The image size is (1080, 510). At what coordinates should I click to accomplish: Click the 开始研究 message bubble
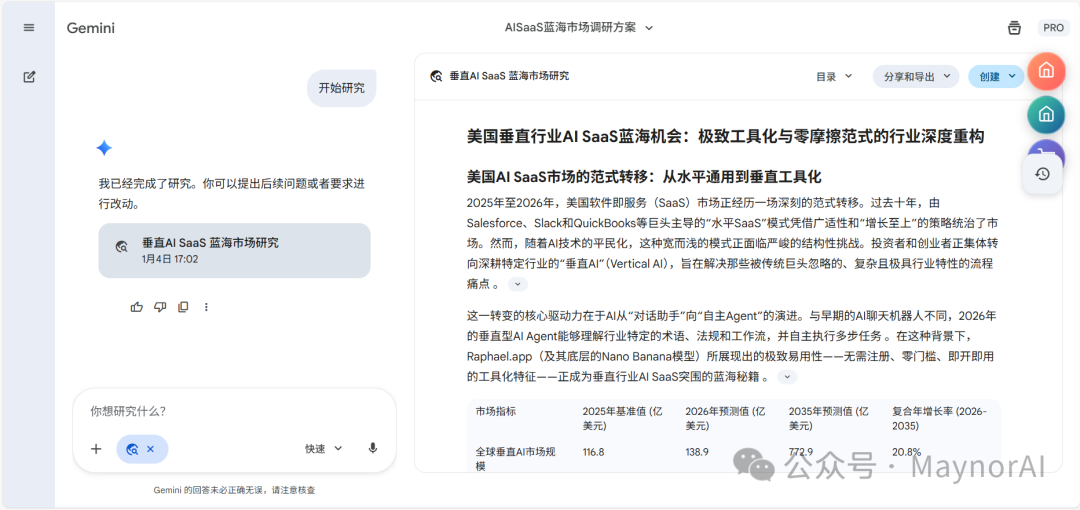(342, 88)
